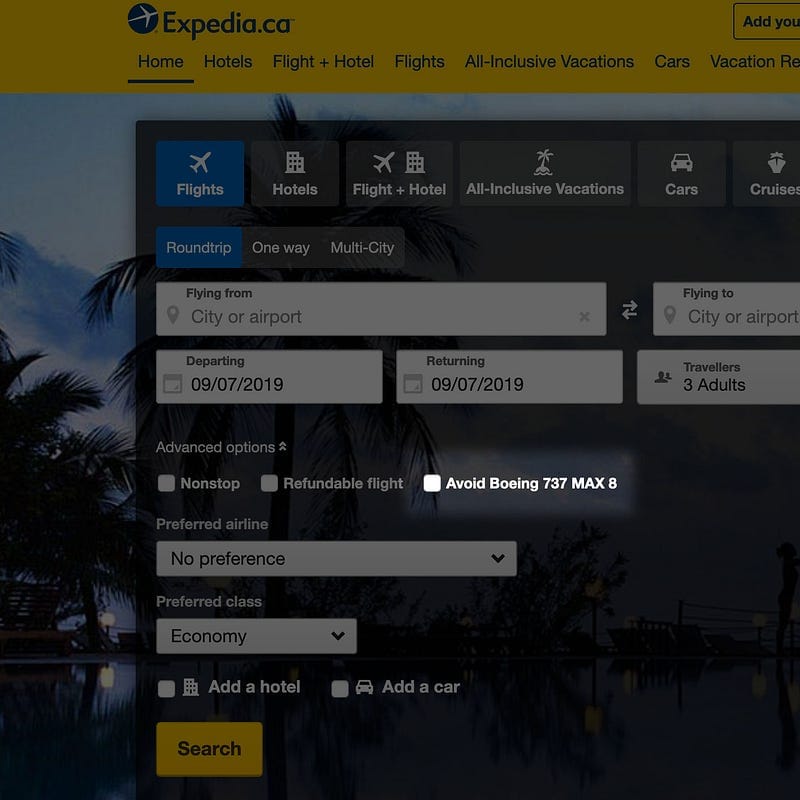Viewport: 800px width, 800px height.
Task: Expand the Preferred class Economy dropdown
Action: click(256, 636)
